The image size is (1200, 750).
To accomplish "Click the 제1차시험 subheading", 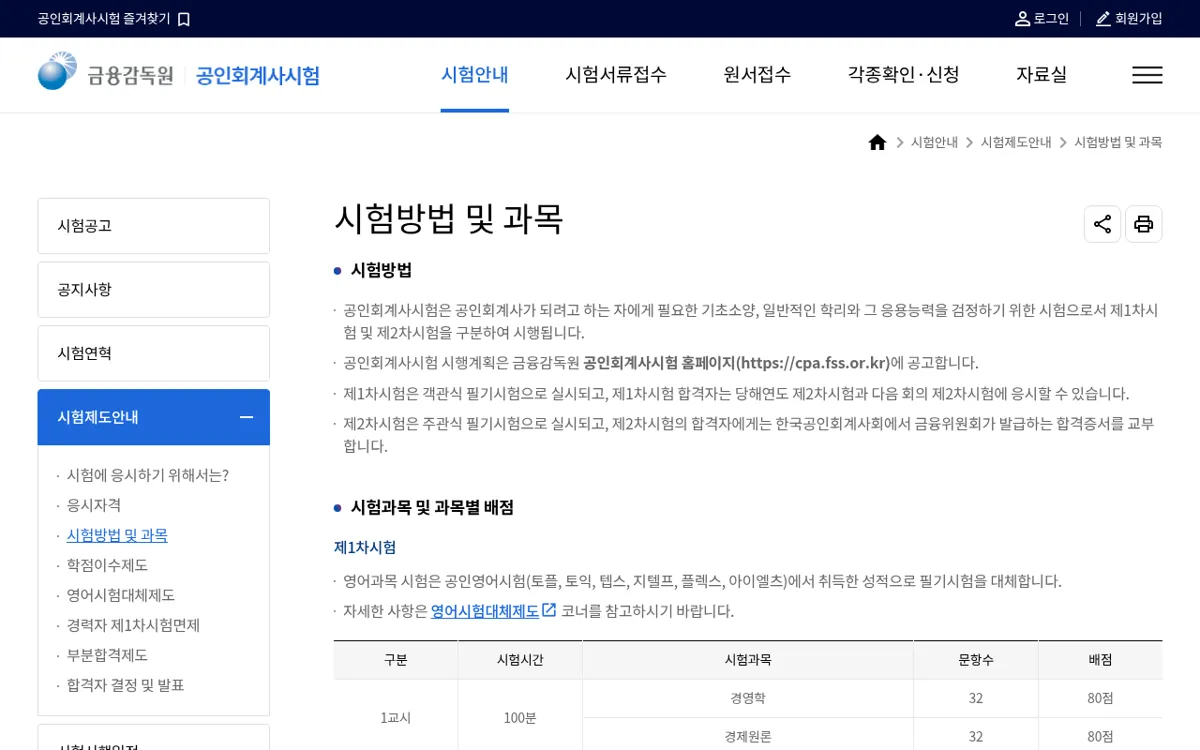I will click(365, 548).
